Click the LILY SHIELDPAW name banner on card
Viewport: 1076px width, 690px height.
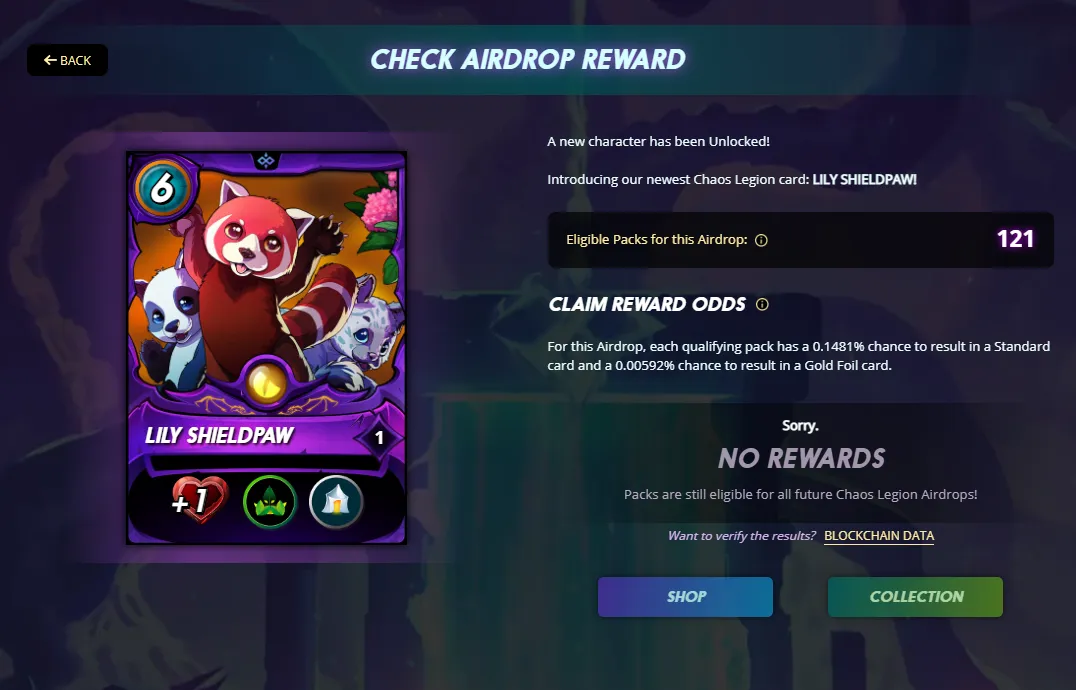pos(219,436)
